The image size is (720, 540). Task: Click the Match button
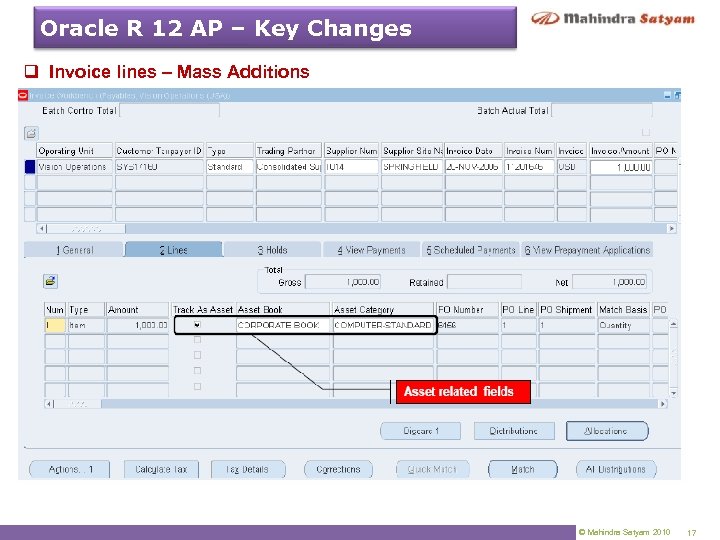(x=523, y=469)
